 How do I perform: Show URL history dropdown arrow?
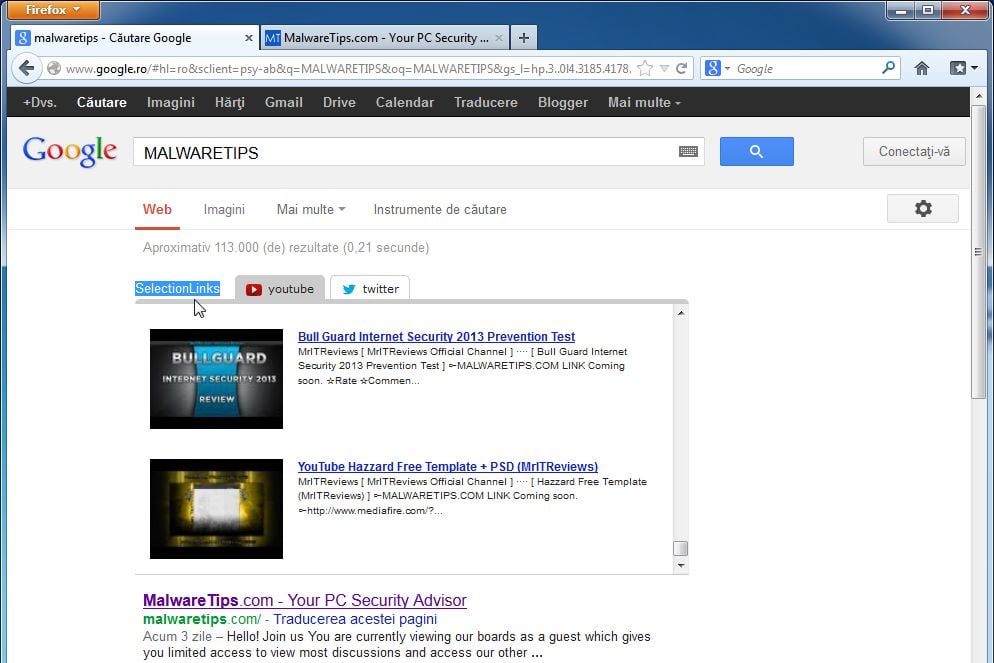664,68
